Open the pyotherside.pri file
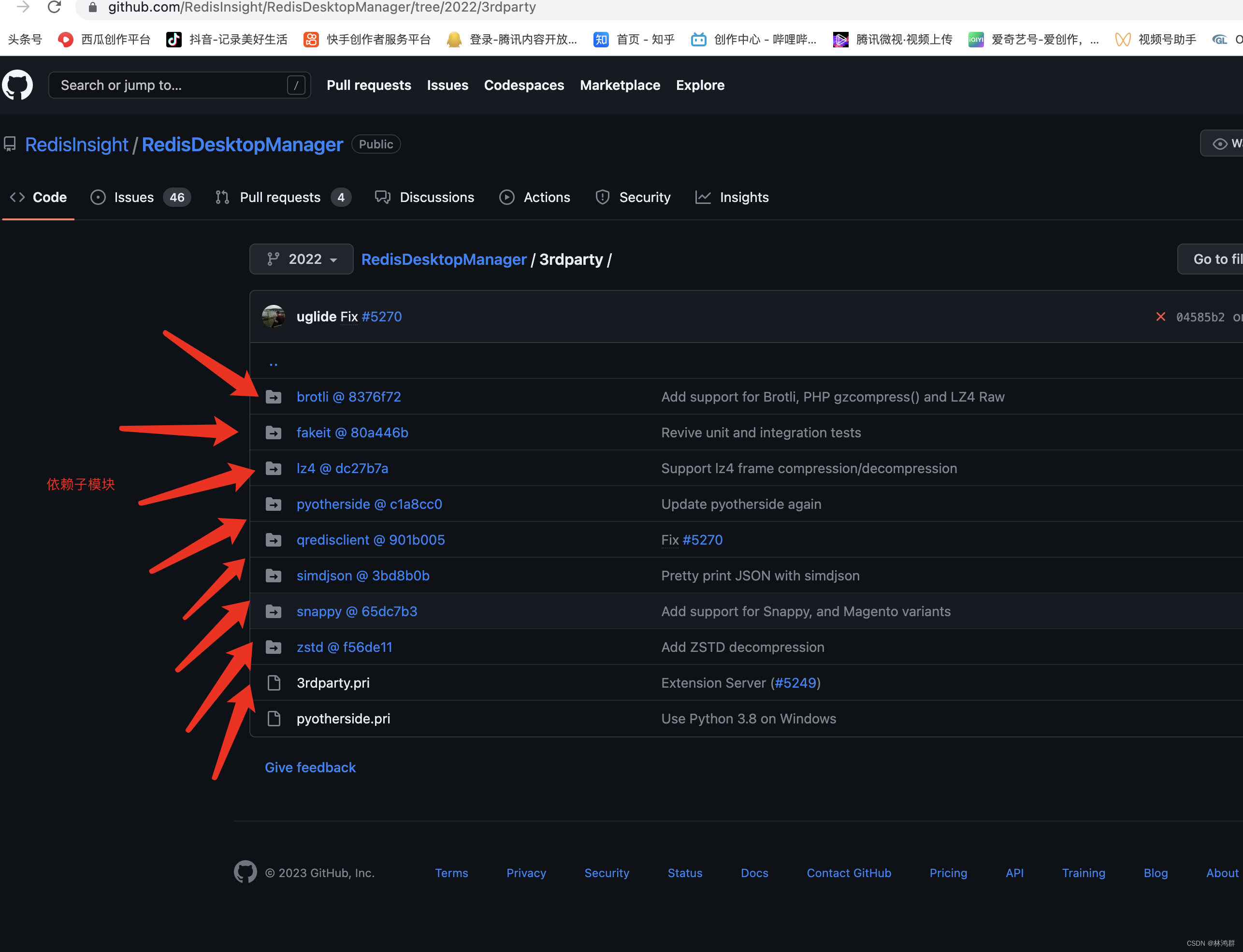Viewport: 1243px width, 952px height. coord(343,718)
